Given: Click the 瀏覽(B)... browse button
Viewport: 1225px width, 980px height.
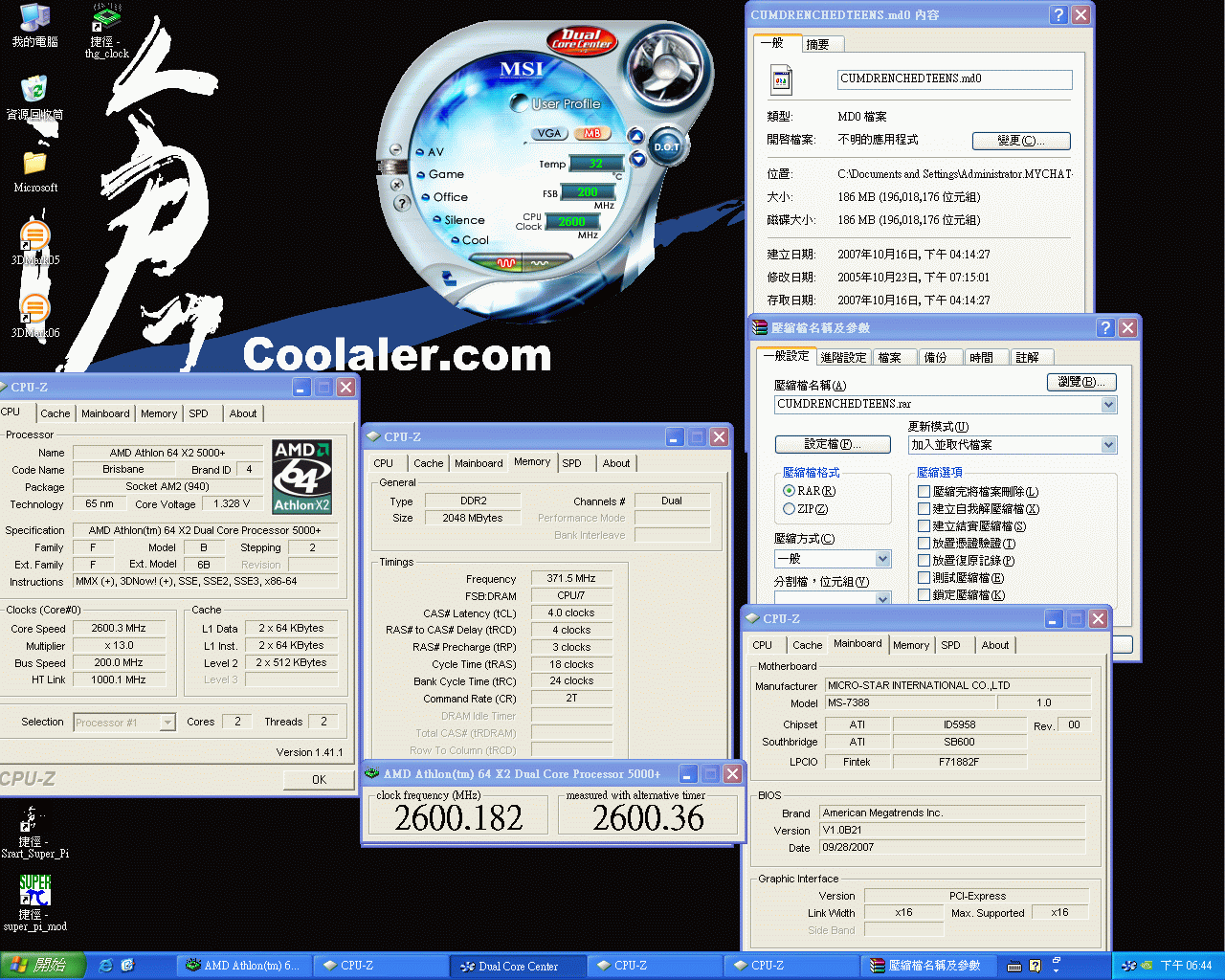Looking at the screenshot, I should click(x=1081, y=382).
